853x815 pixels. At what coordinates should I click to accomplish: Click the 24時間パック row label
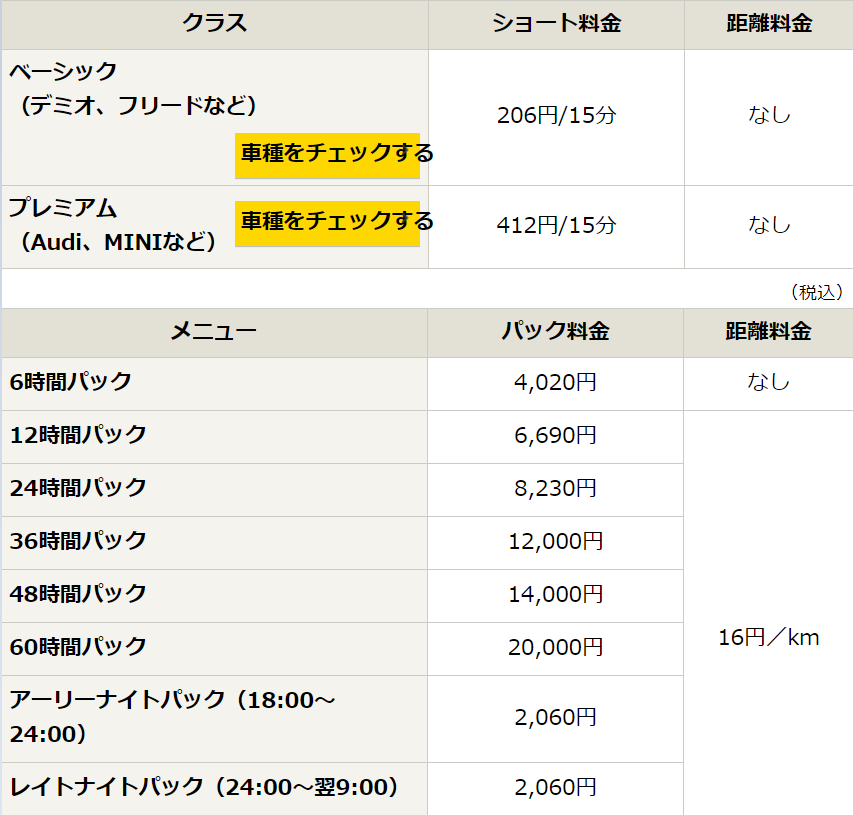(78, 487)
